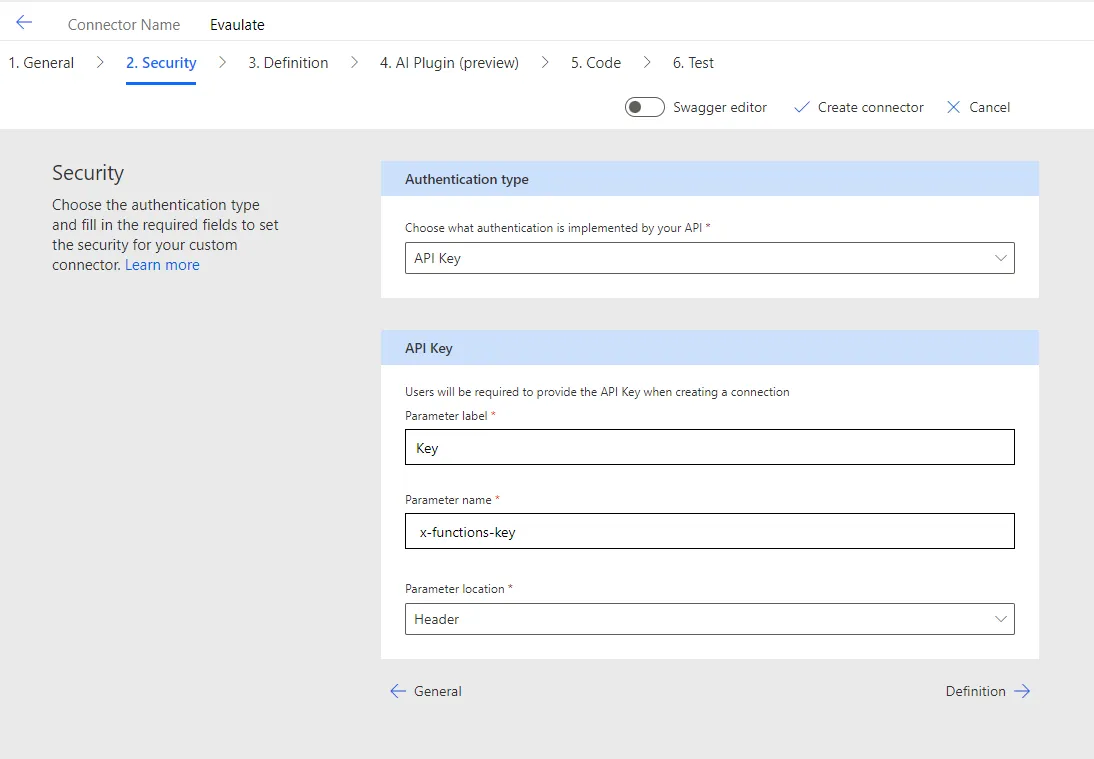Click the X icon beside Cancel

(953, 107)
